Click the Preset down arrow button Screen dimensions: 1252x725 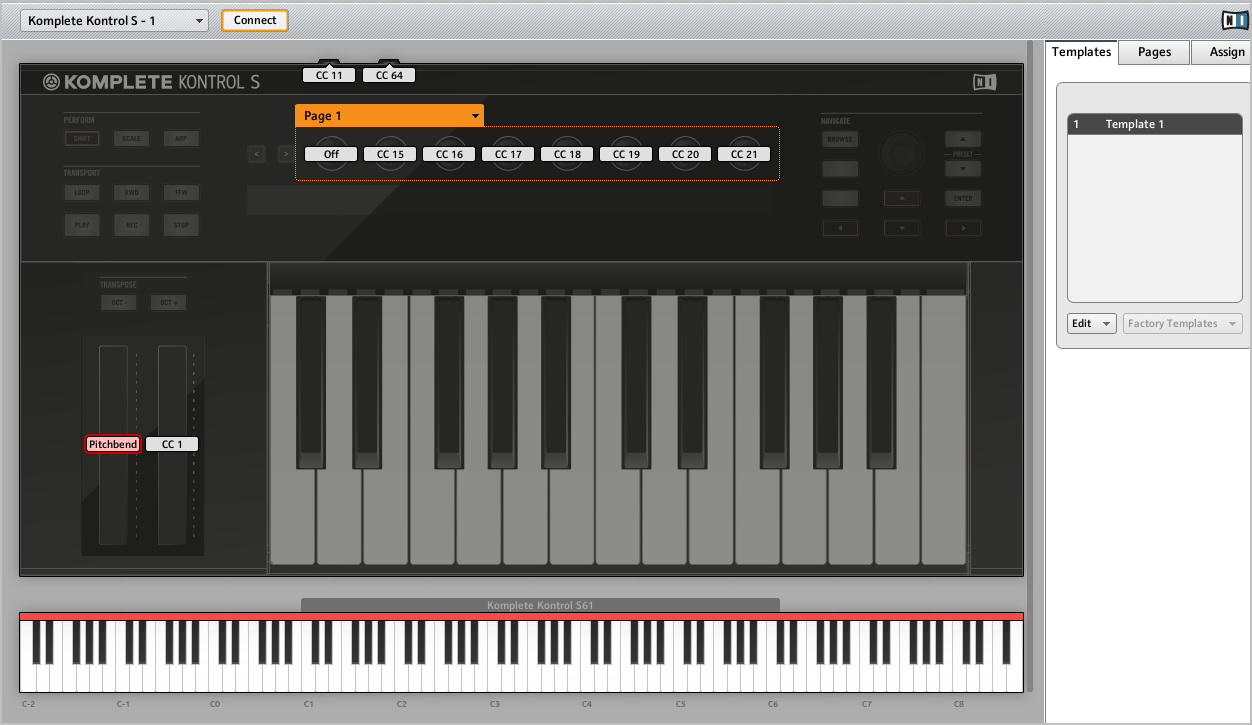pyautogui.click(x=963, y=168)
